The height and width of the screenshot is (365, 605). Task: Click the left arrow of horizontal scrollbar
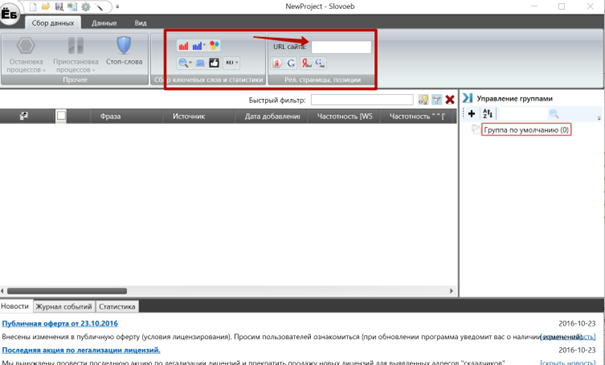[x=2, y=291]
